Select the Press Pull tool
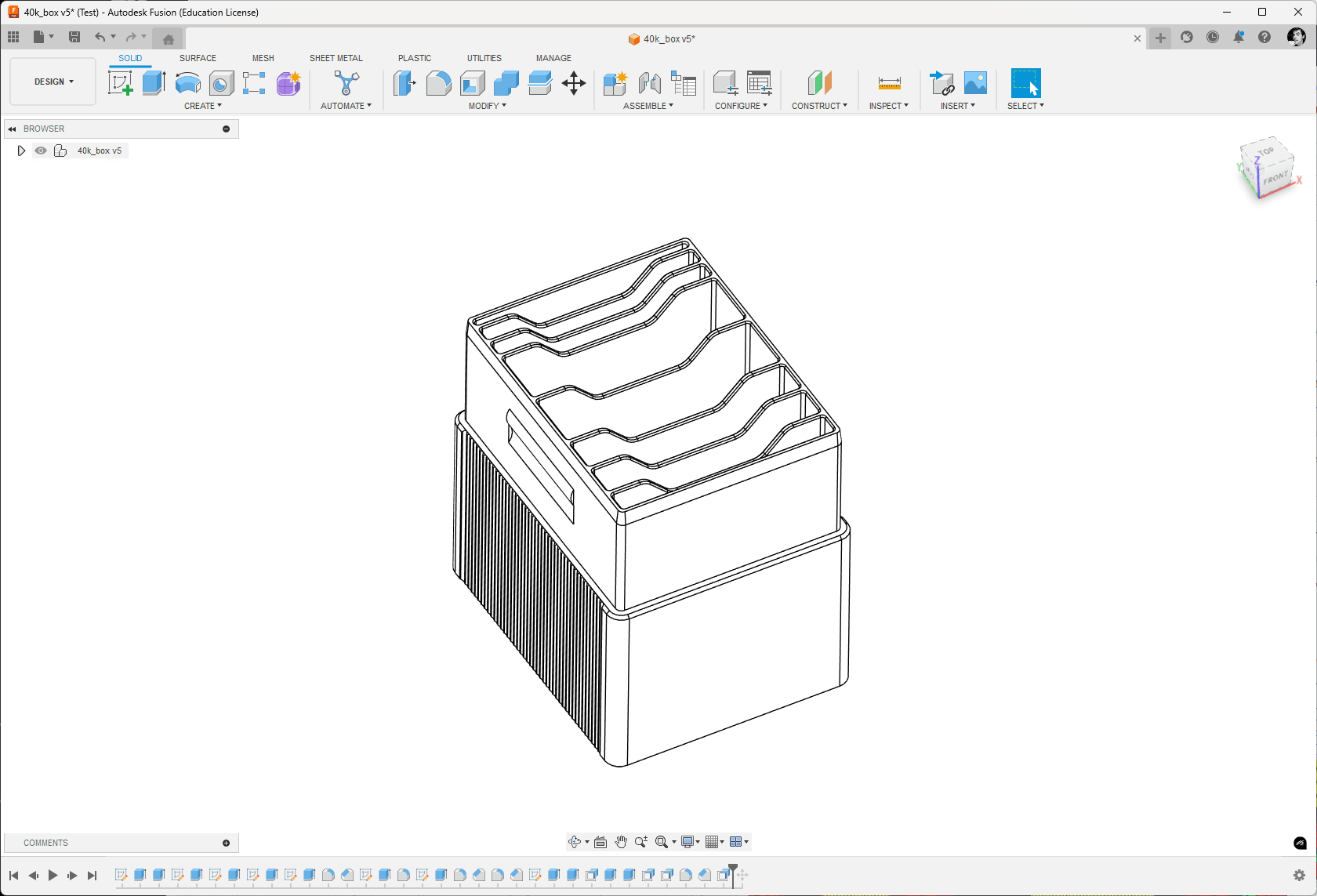The image size is (1317, 896). (405, 82)
